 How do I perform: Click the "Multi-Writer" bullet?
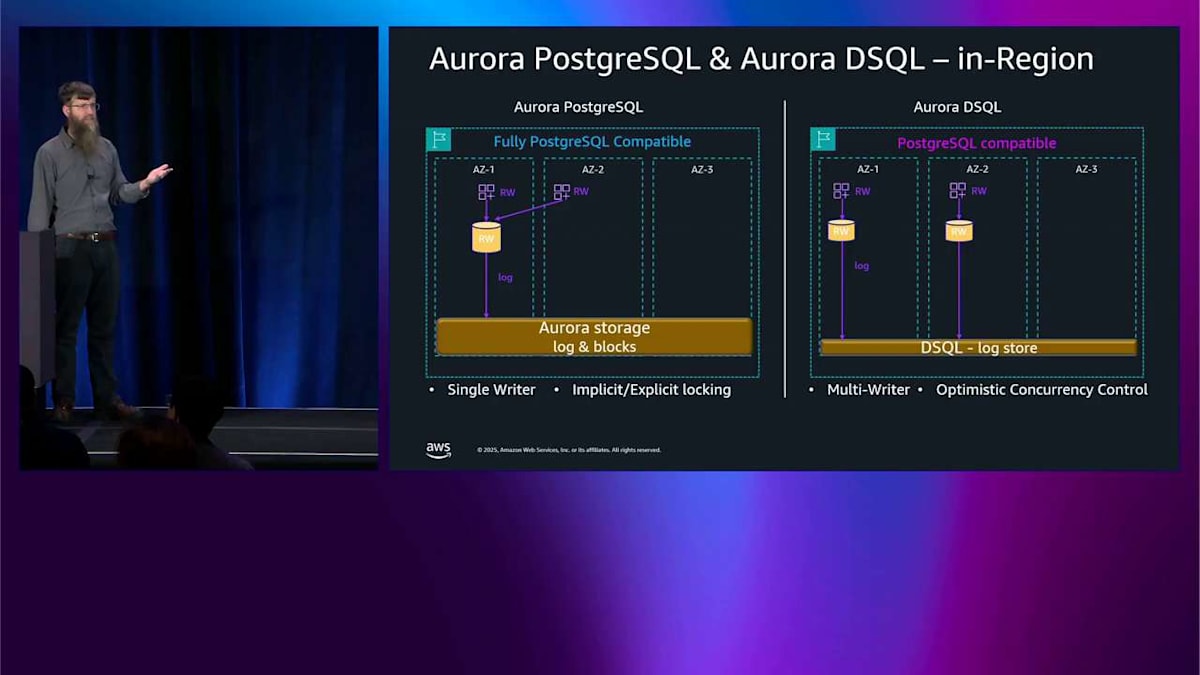coord(869,390)
